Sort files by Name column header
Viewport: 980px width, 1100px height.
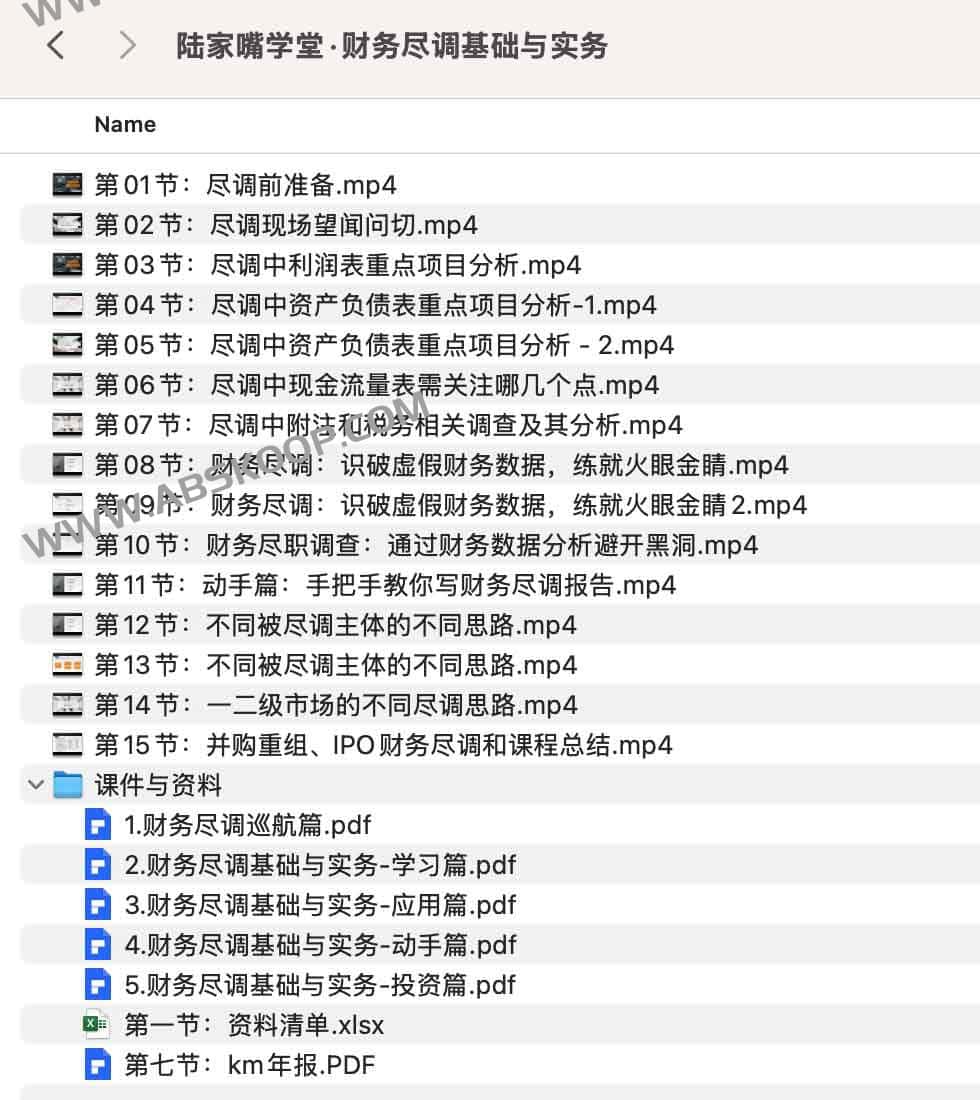125,124
